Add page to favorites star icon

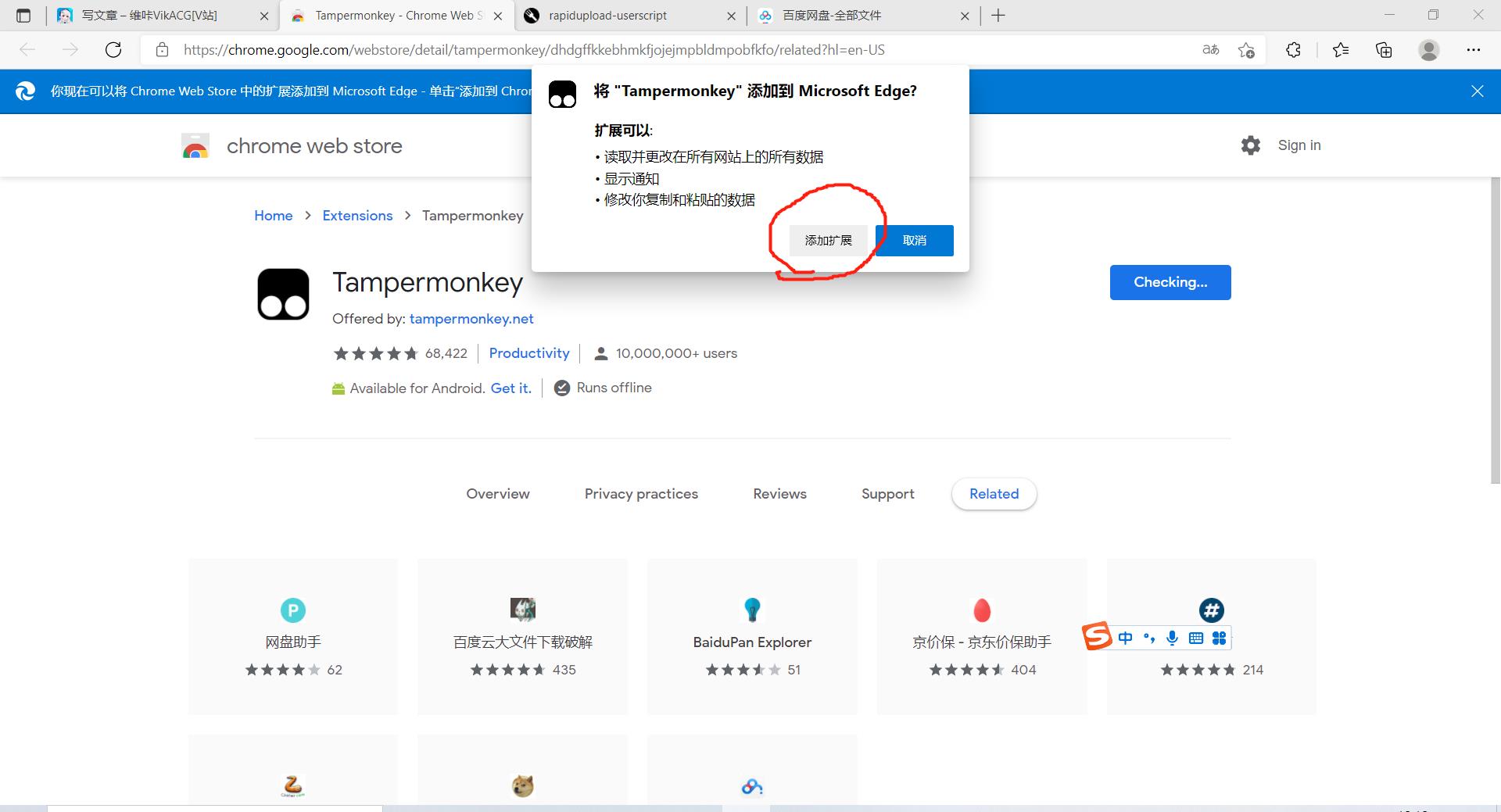[x=1246, y=50]
